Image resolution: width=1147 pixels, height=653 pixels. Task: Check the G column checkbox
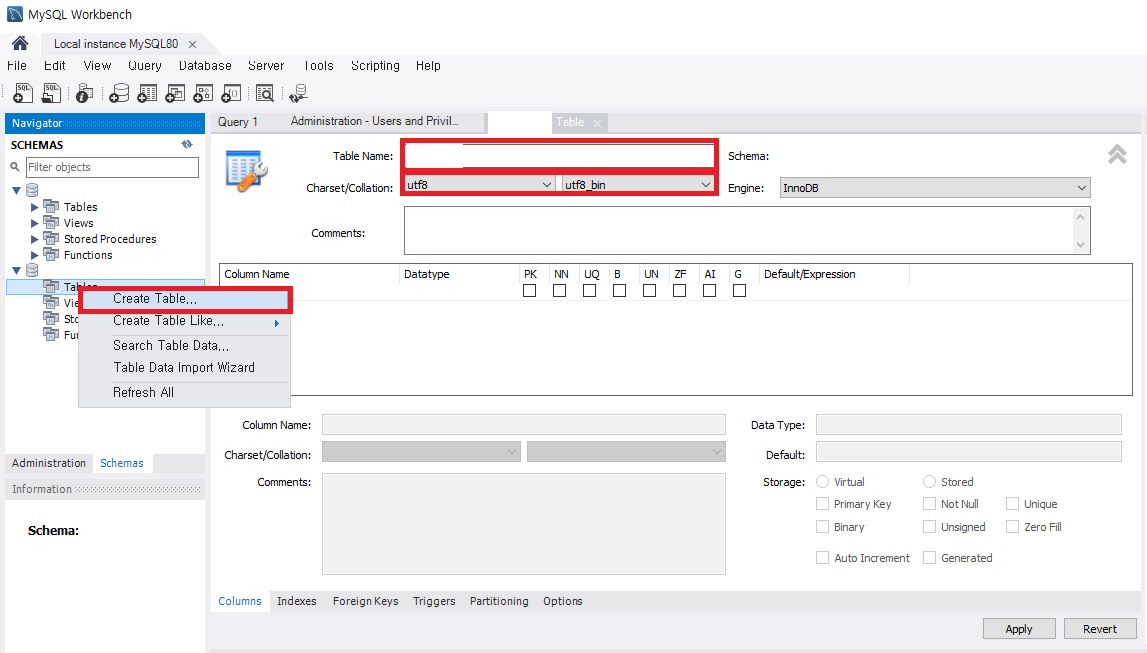[x=740, y=290]
